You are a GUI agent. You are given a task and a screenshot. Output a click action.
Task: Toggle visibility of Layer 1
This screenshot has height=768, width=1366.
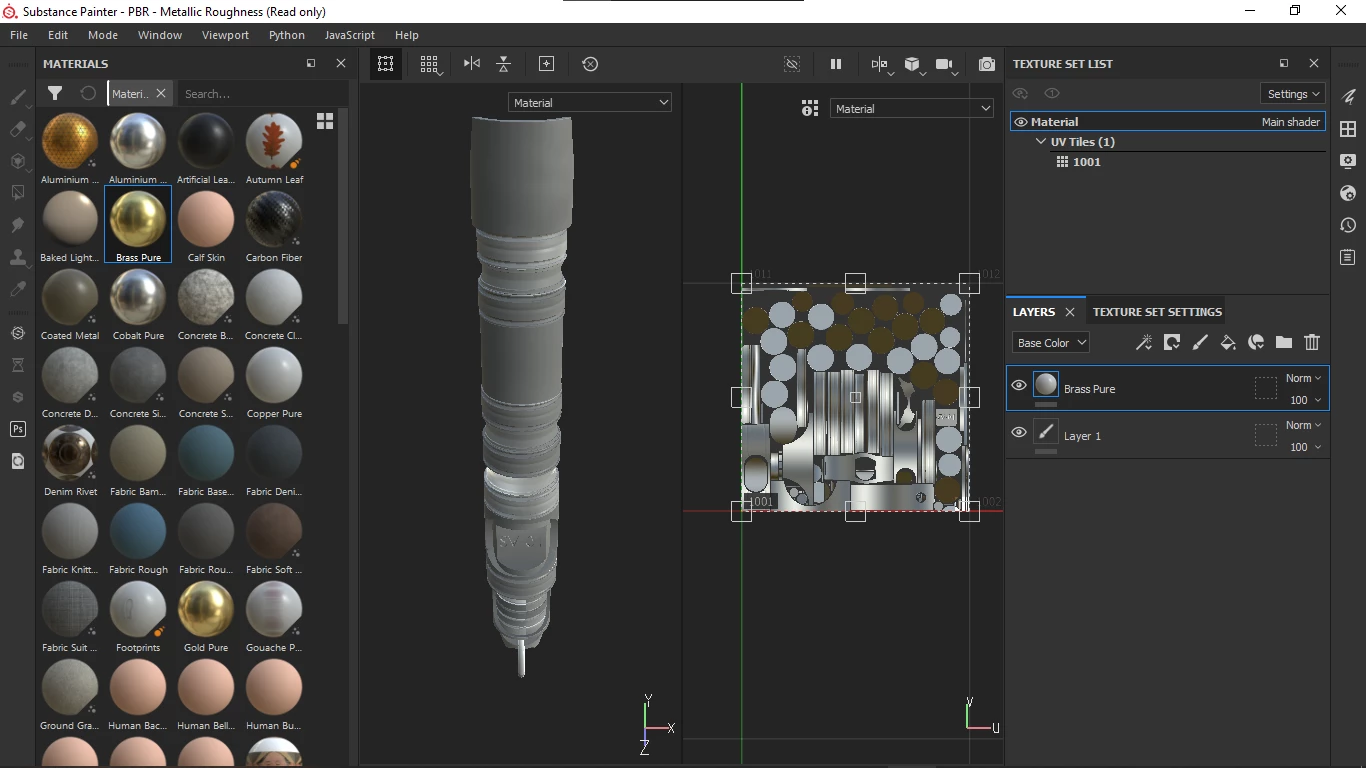point(1019,433)
